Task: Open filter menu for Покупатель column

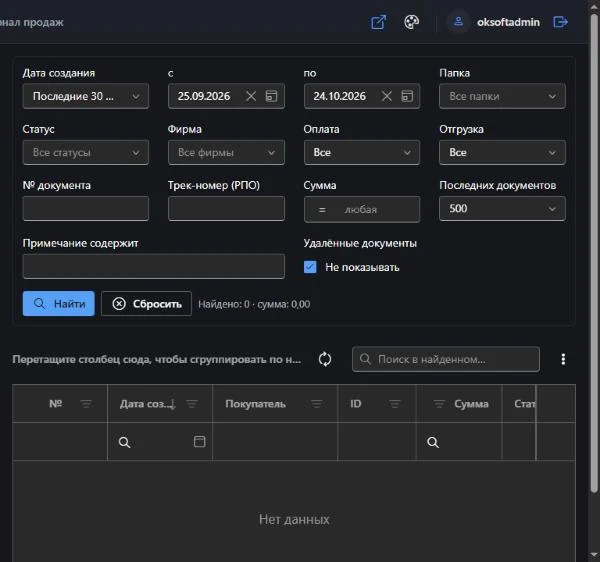Action: (316, 404)
